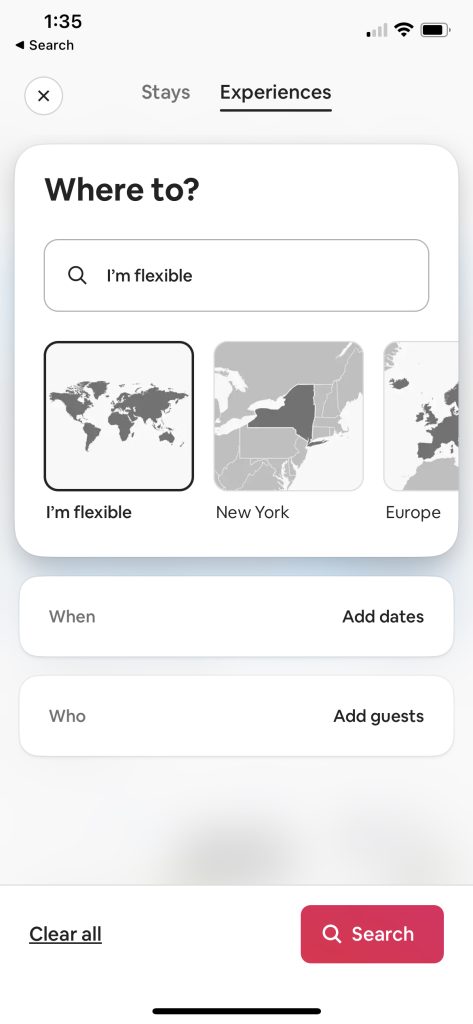Select the Experiences tab
The image size is (473, 1024).
coord(276,92)
